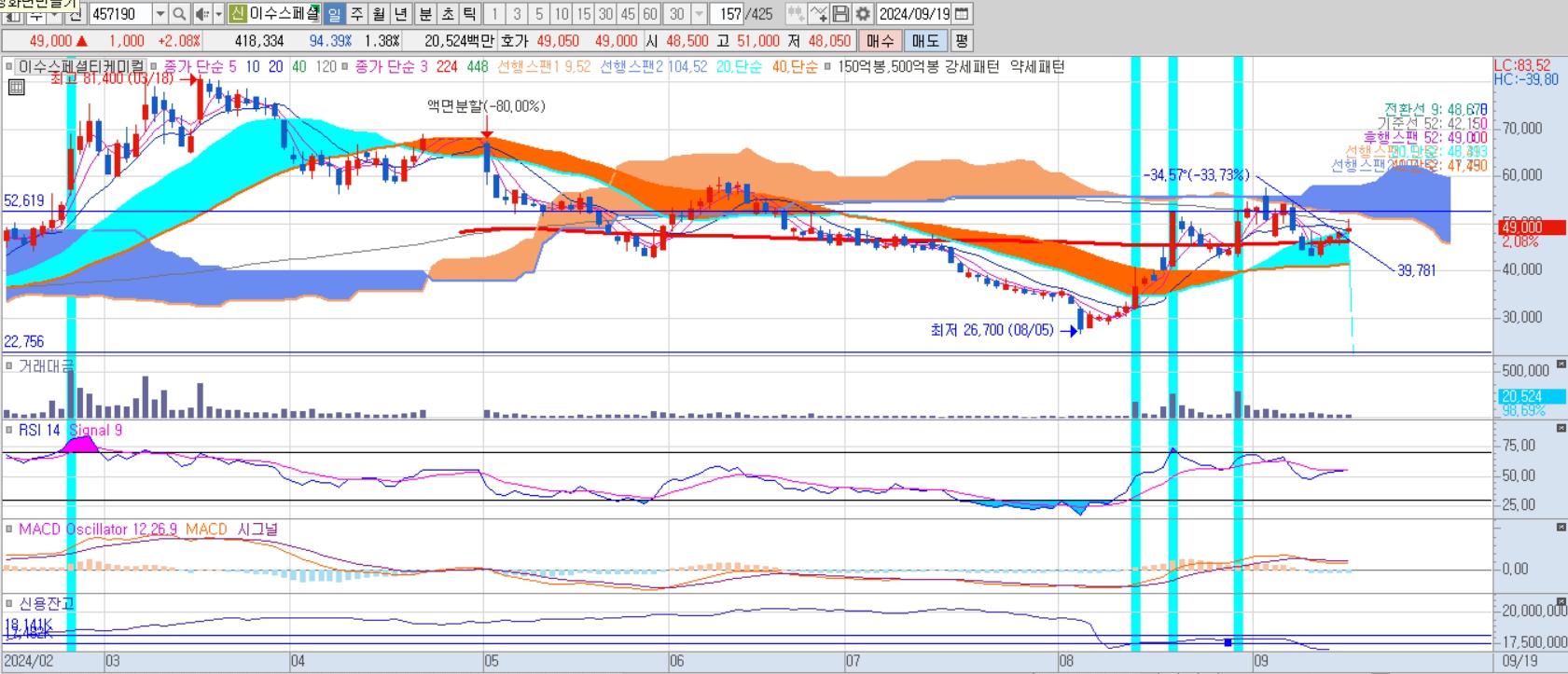This screenshot has height=674, width=1568.
Task: Click the LC:83,52 readout in chart corner
Action: point(1522,65)
